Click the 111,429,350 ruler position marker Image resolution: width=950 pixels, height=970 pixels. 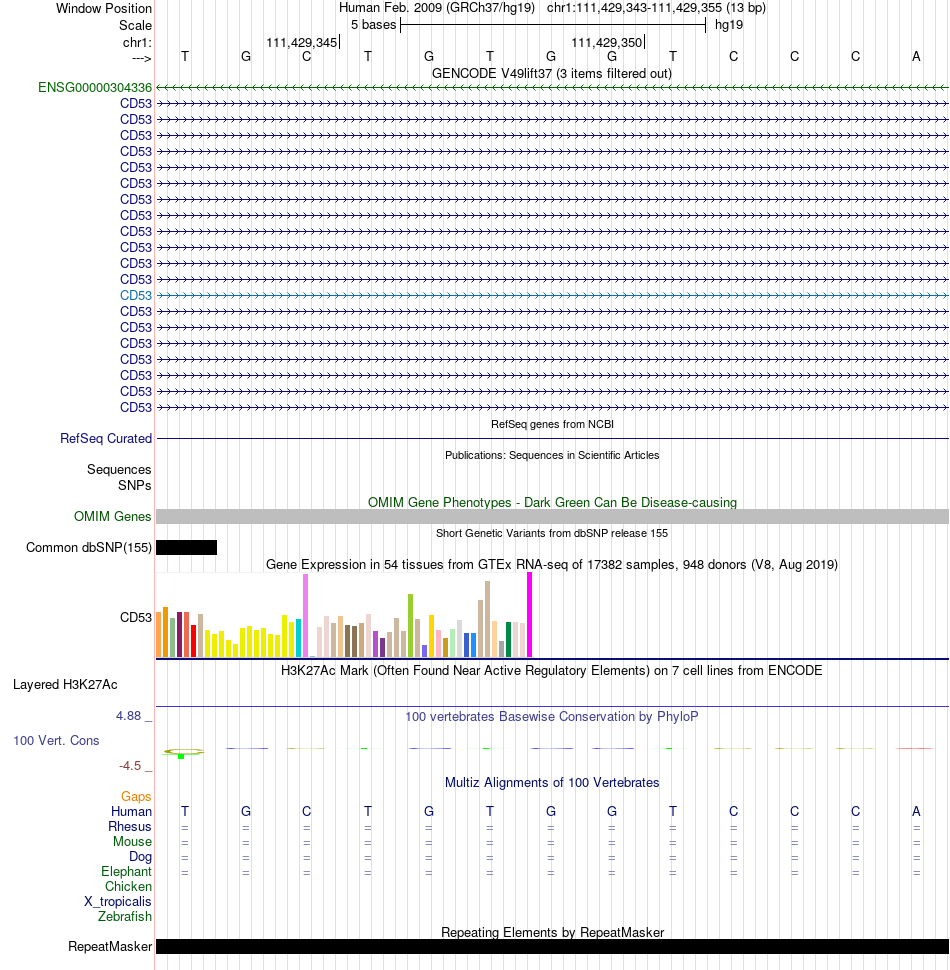click(607, 42)
